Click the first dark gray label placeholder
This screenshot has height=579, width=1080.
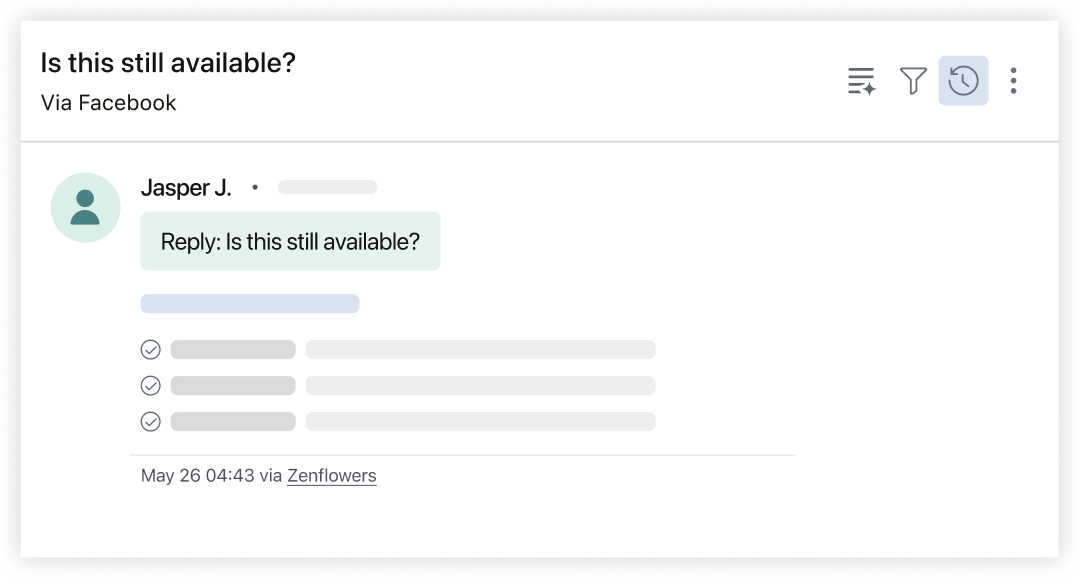[x=233, y=349]
